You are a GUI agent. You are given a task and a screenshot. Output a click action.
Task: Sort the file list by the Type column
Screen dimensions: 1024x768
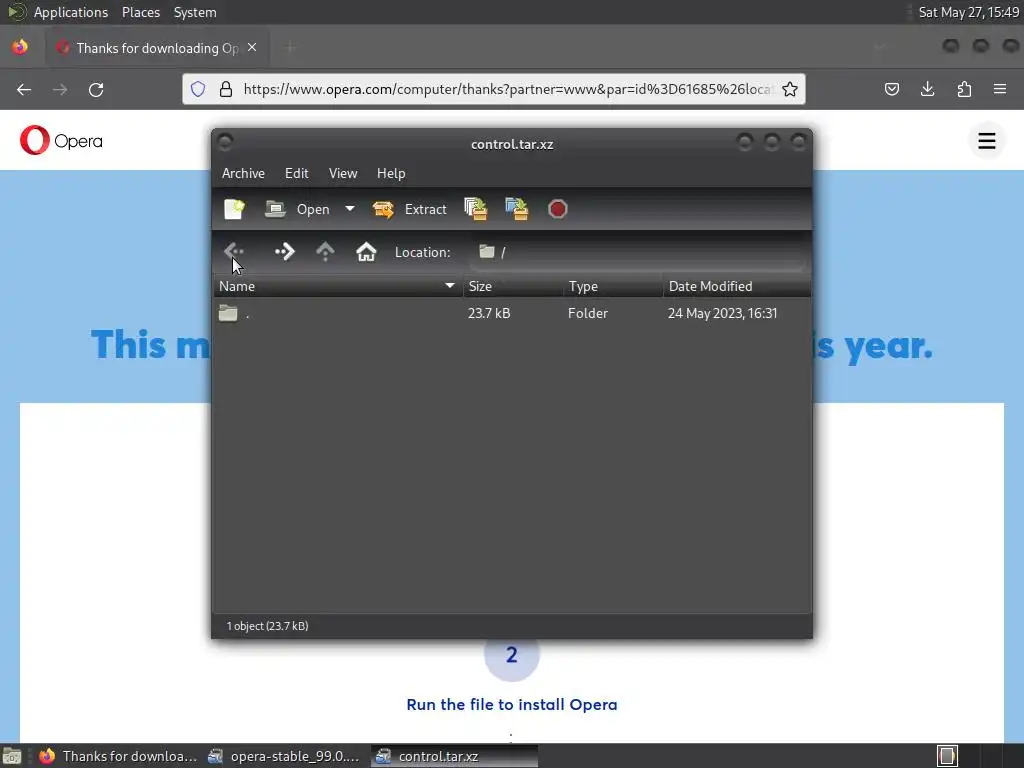(x=613, y=286)
